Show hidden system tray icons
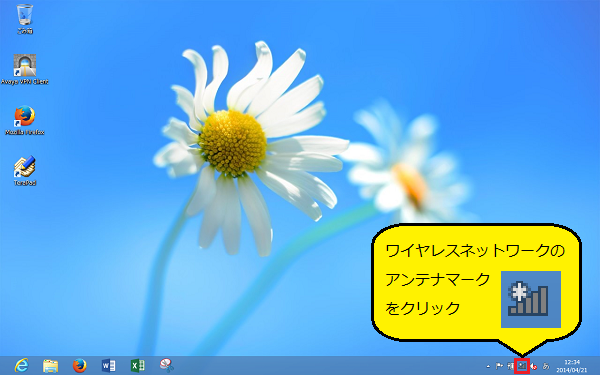This screenshot has width=600, height=375. tap(488, 367)
